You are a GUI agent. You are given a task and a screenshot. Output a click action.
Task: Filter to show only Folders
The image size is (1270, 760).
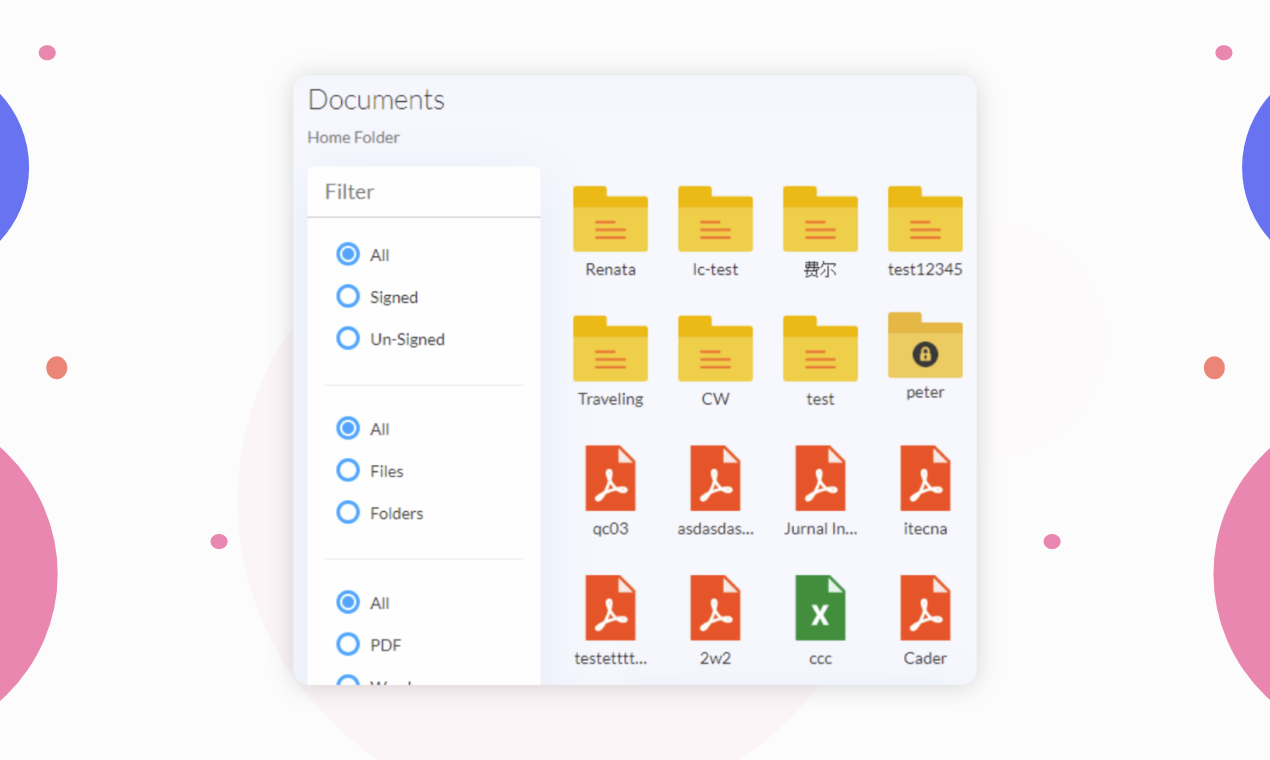tap(348, 513)
